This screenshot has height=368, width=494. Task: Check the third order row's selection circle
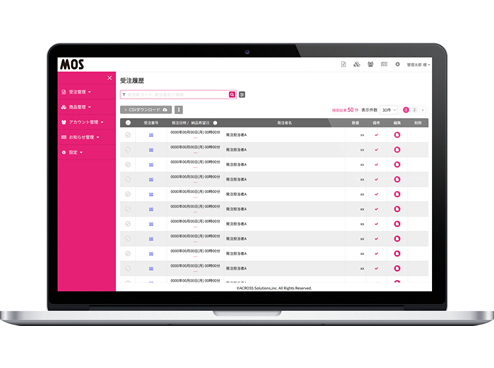click(x=128, y=165)
